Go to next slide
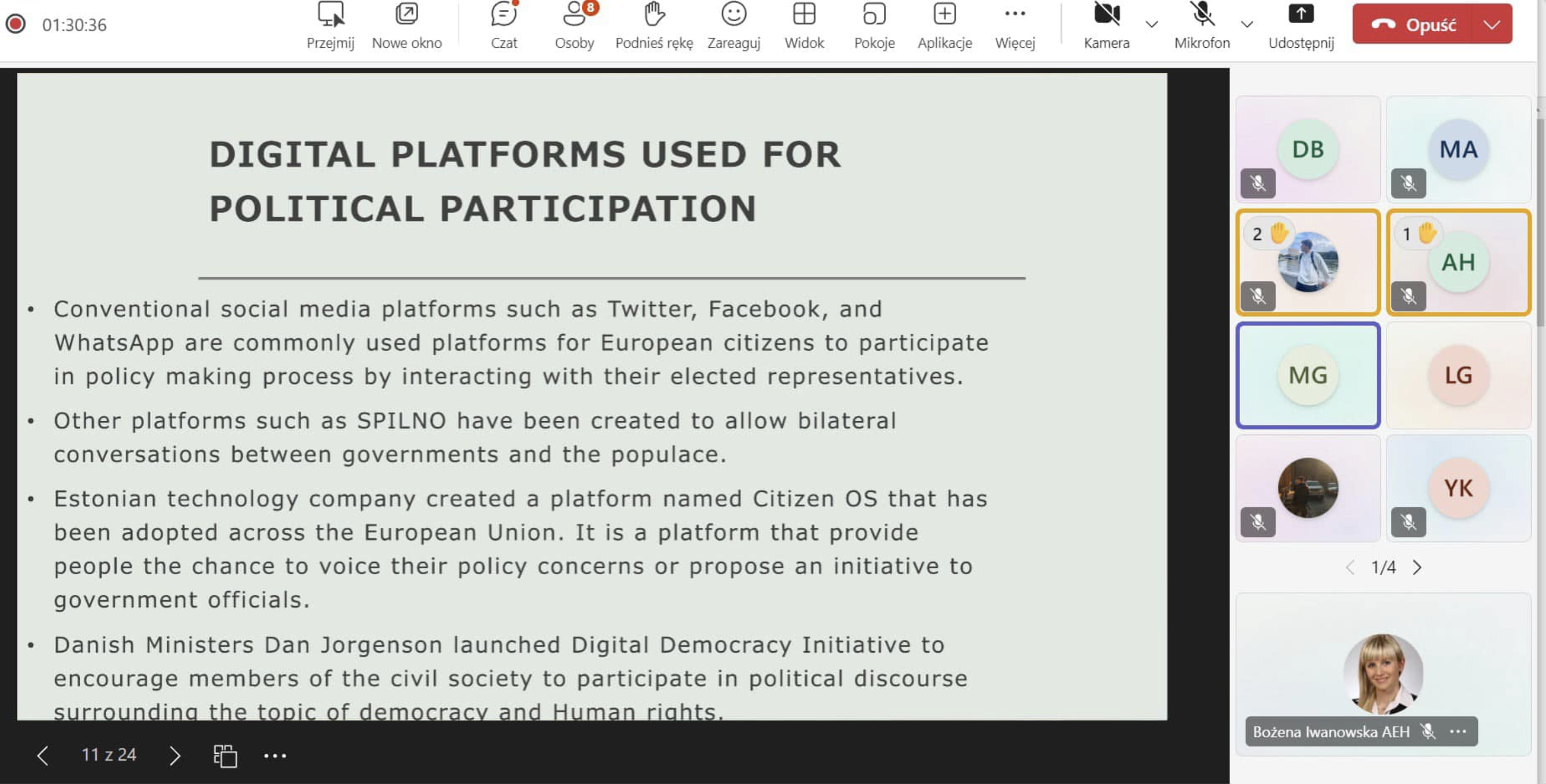 [175, 755]
